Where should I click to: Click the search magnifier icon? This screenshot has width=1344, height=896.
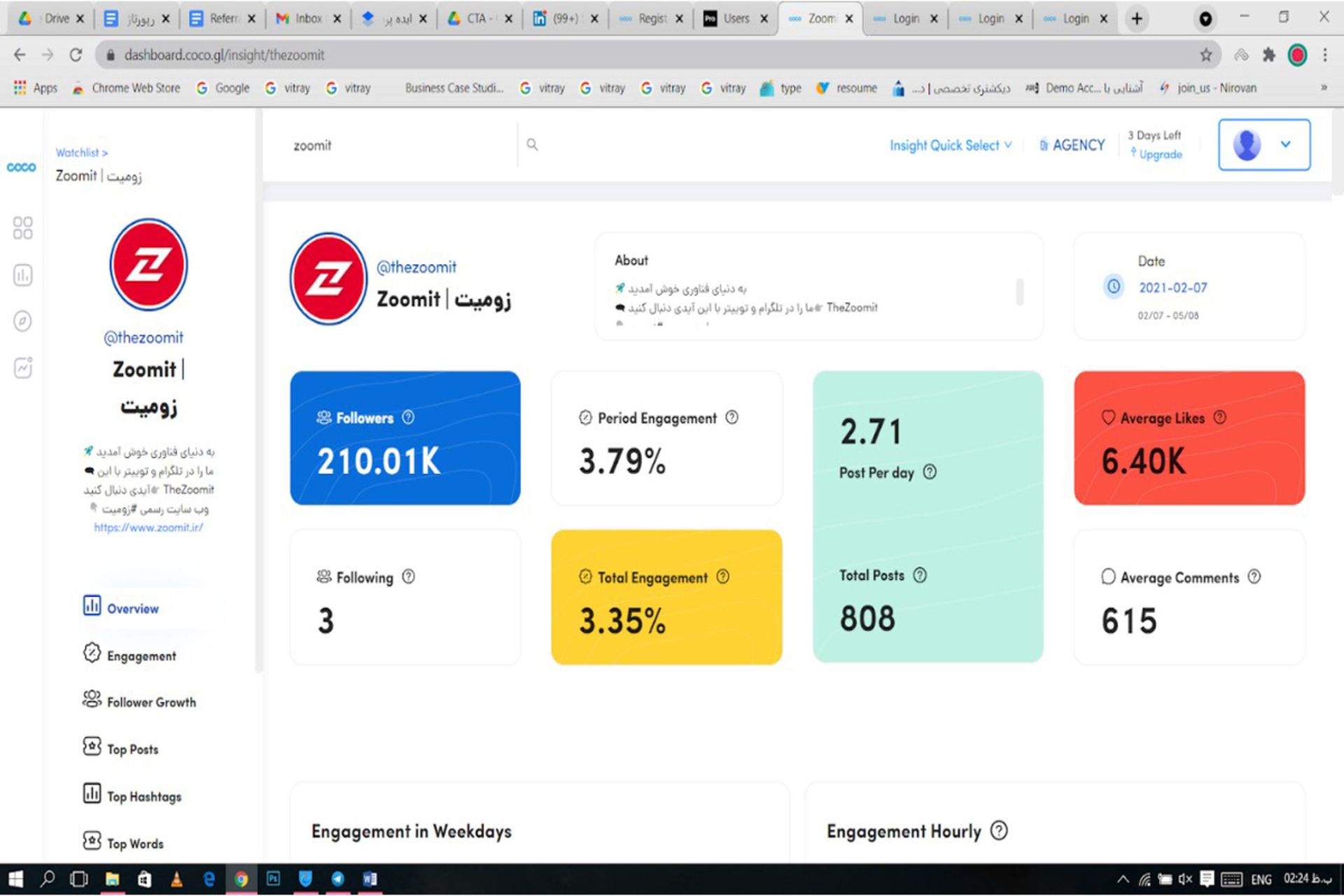532,145
